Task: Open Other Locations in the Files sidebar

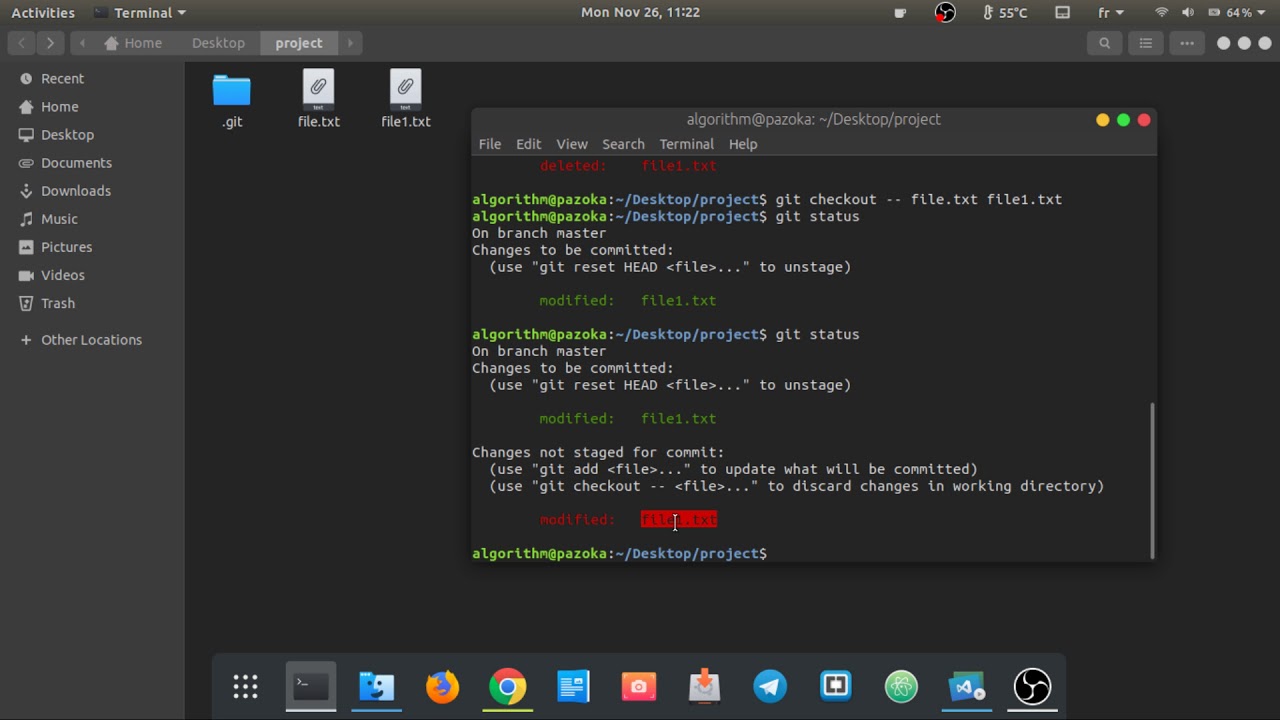Action: click(x=92, y=339)
